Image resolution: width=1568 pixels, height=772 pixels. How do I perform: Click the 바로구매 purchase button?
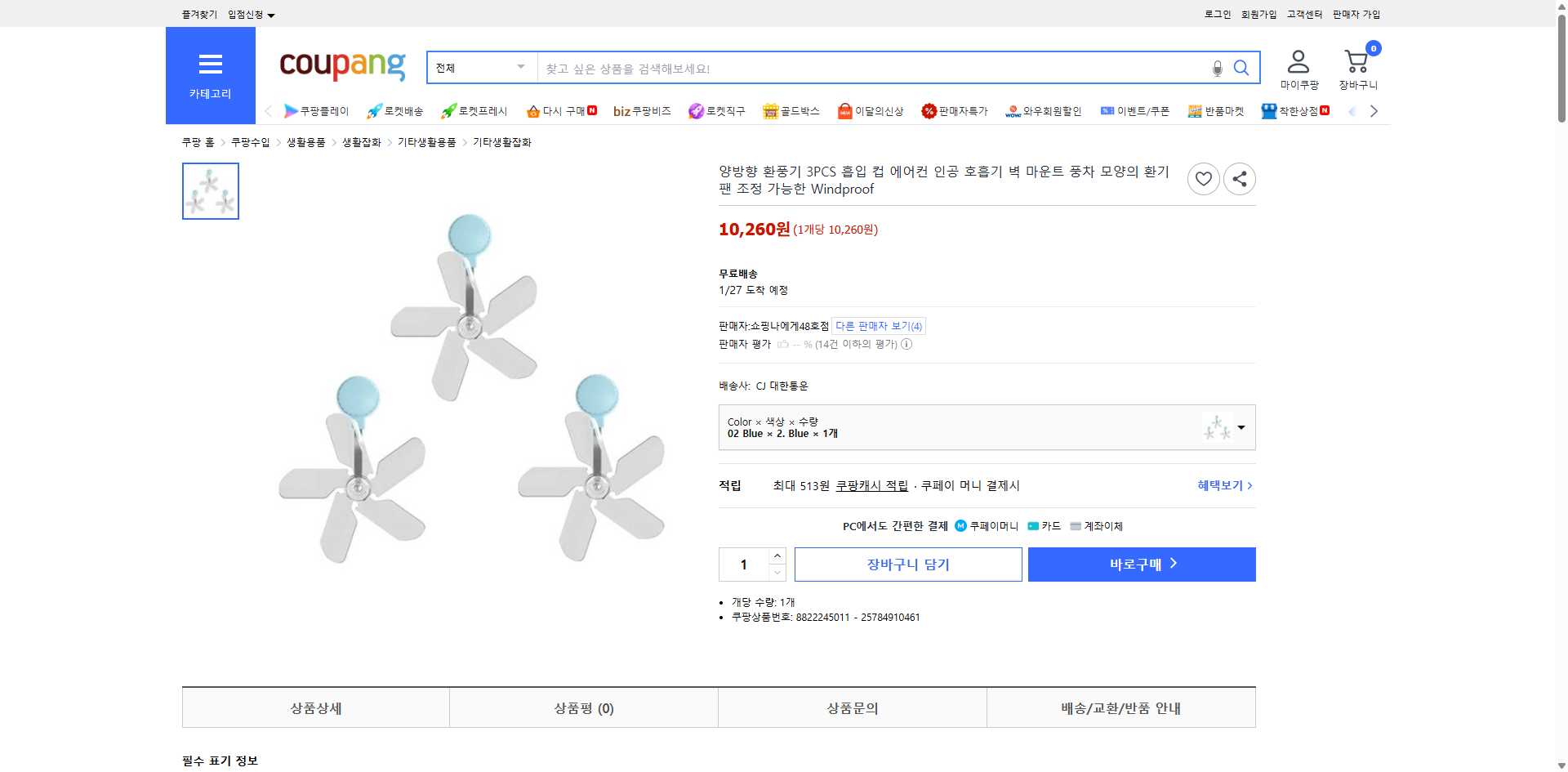1141,564
